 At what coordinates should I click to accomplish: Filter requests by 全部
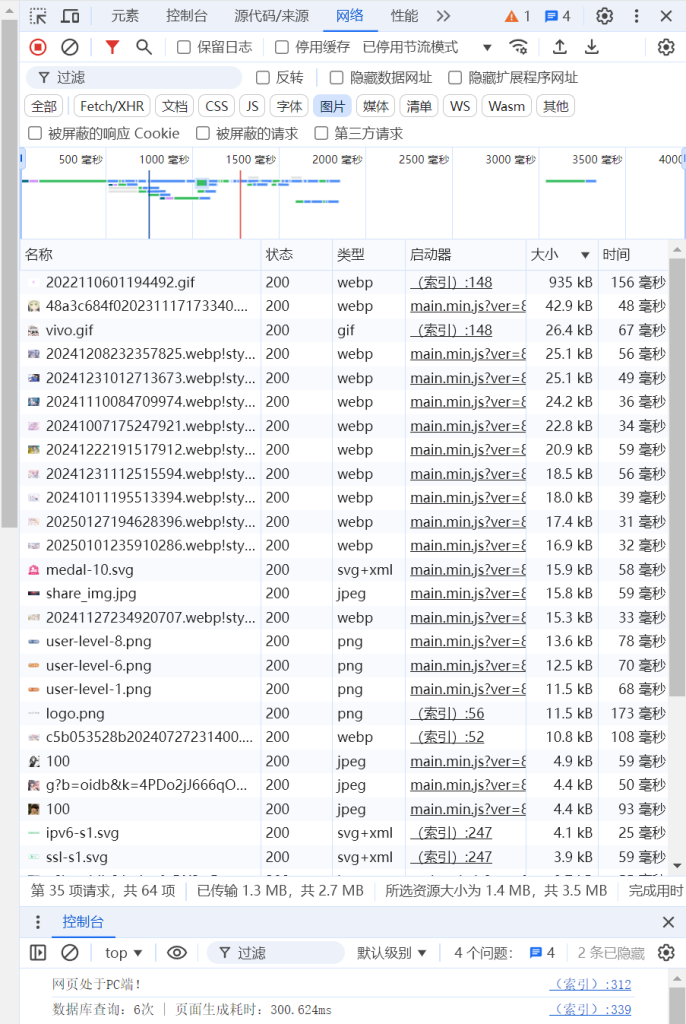coord(44,106)
